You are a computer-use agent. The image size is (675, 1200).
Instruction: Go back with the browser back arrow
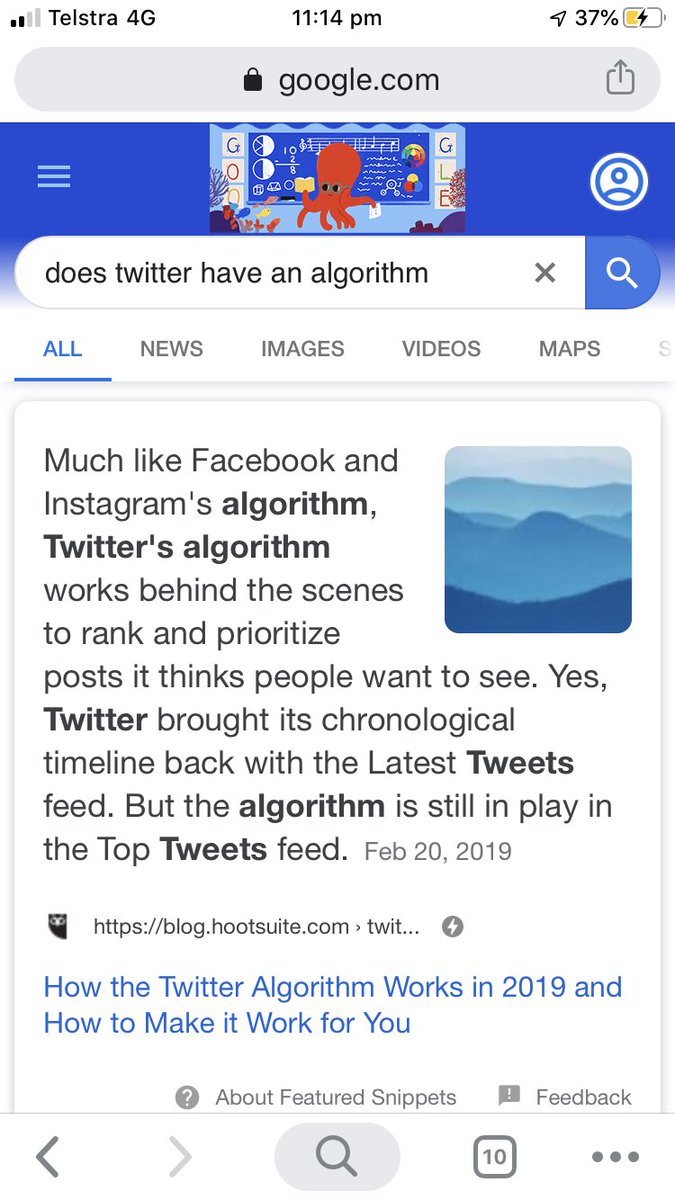coord(47,1157)
